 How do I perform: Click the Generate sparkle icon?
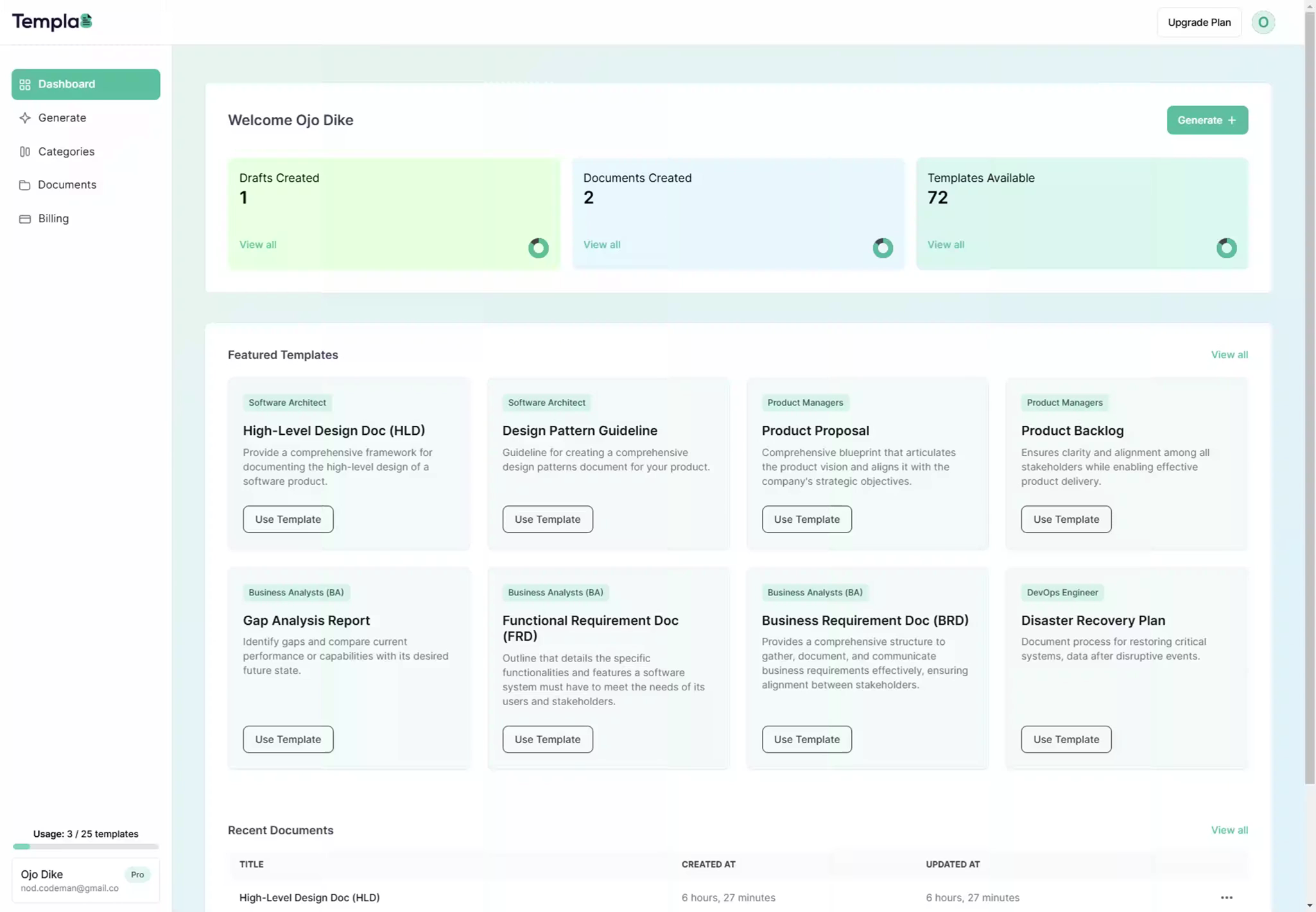25,118
